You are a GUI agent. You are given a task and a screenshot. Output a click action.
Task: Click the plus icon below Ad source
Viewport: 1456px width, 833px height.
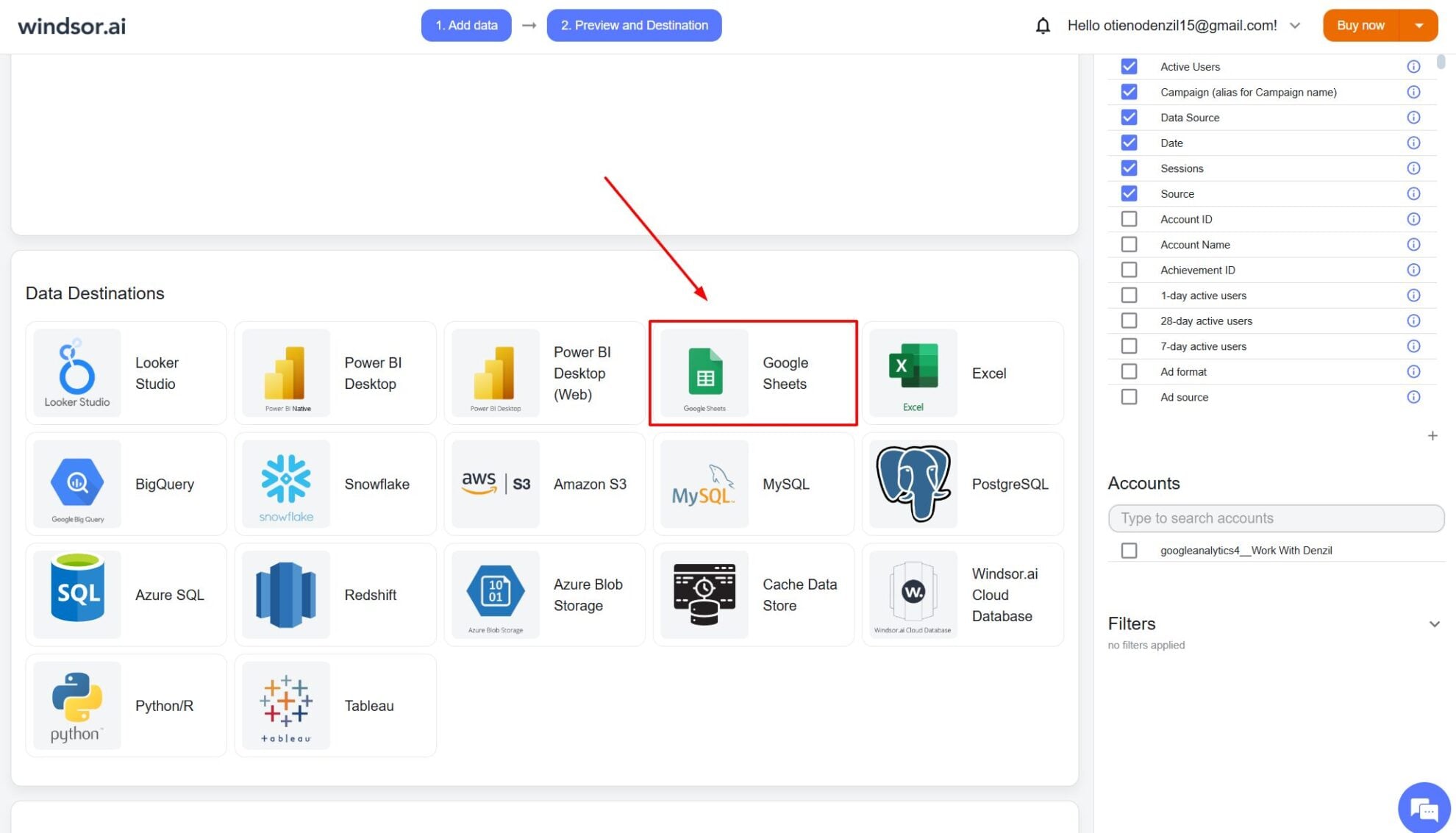coord(1432,435)
